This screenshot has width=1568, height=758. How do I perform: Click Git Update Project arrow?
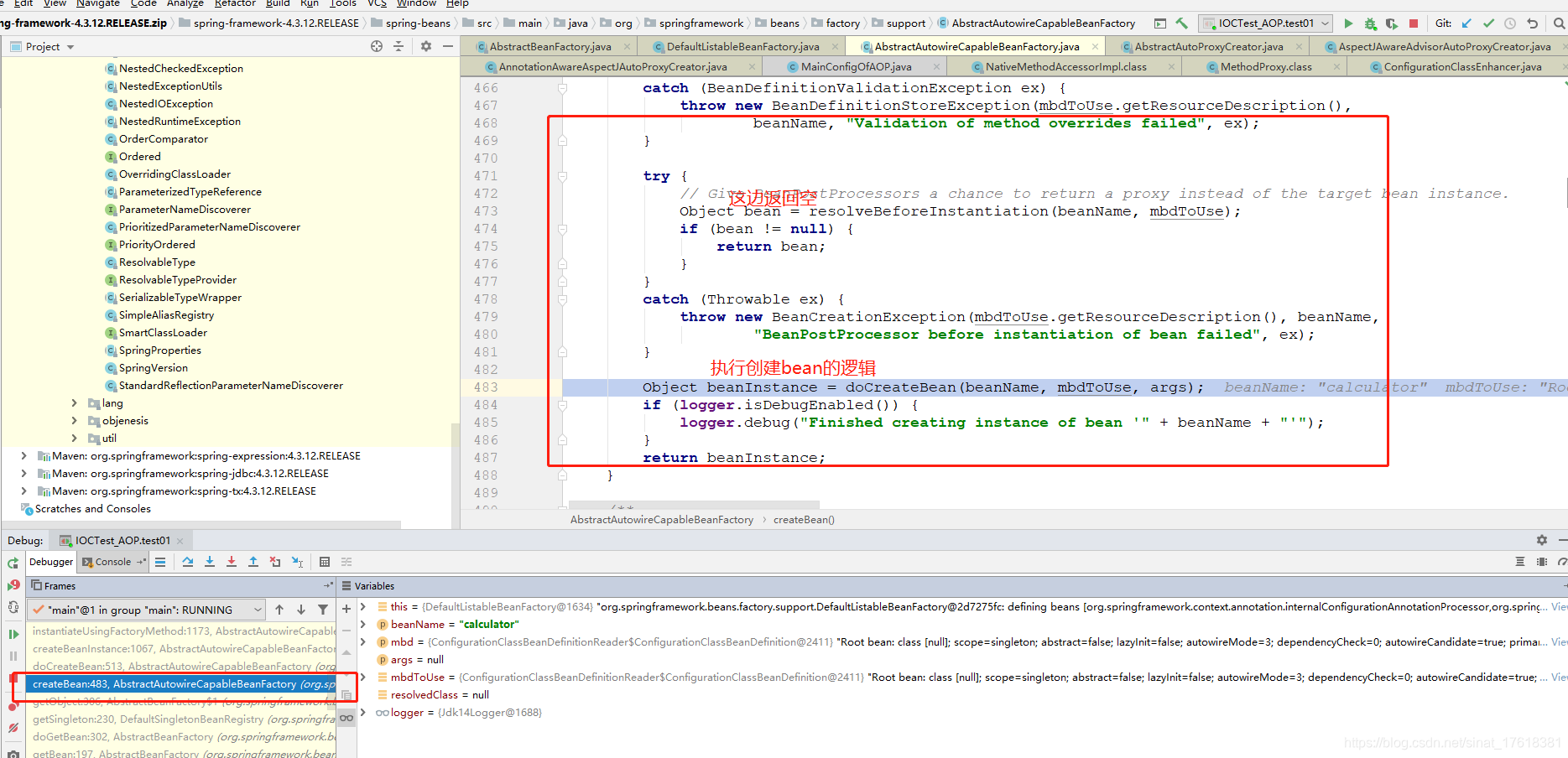(x=1466, y=23)
